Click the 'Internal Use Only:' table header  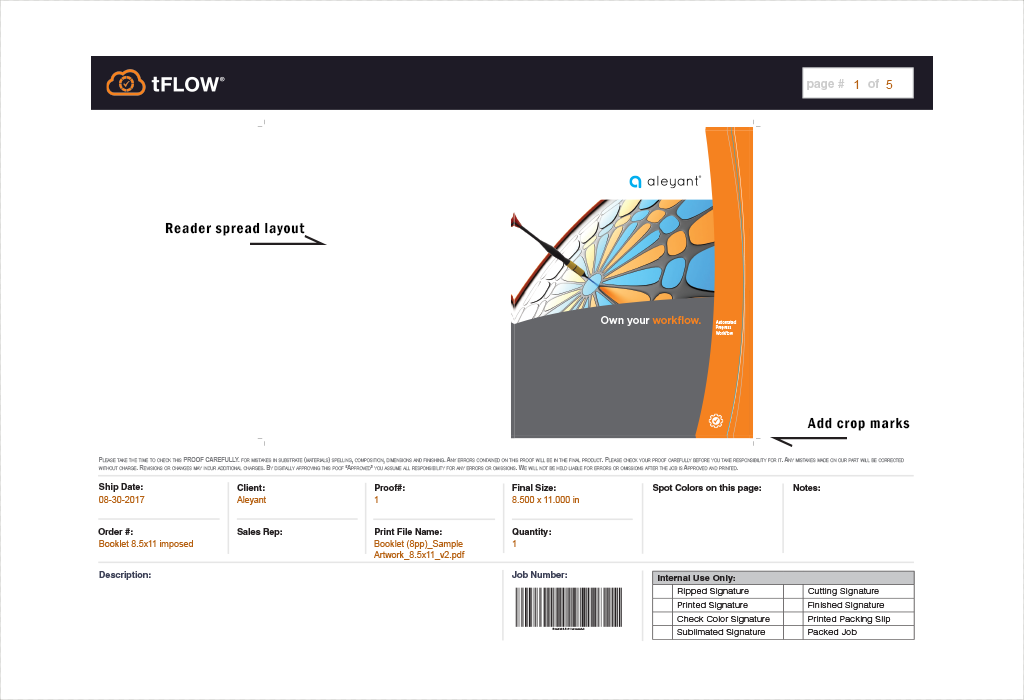[x=783, y=578]
